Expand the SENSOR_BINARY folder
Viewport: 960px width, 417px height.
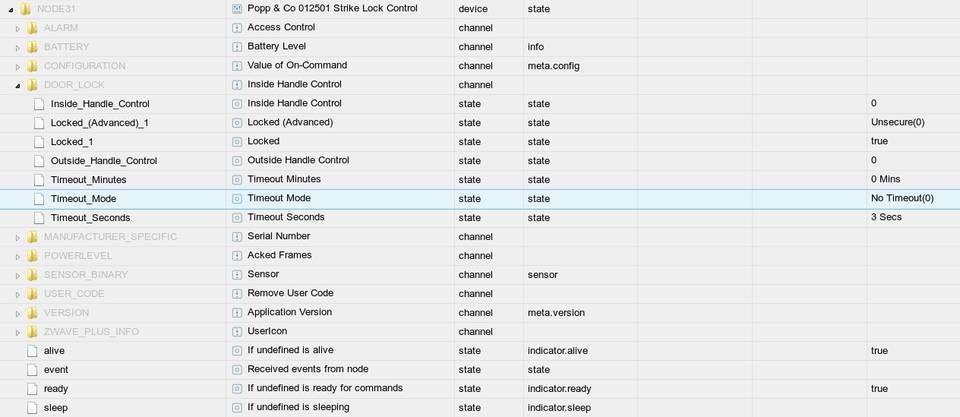pyautogui.click(x=18, y=275)
